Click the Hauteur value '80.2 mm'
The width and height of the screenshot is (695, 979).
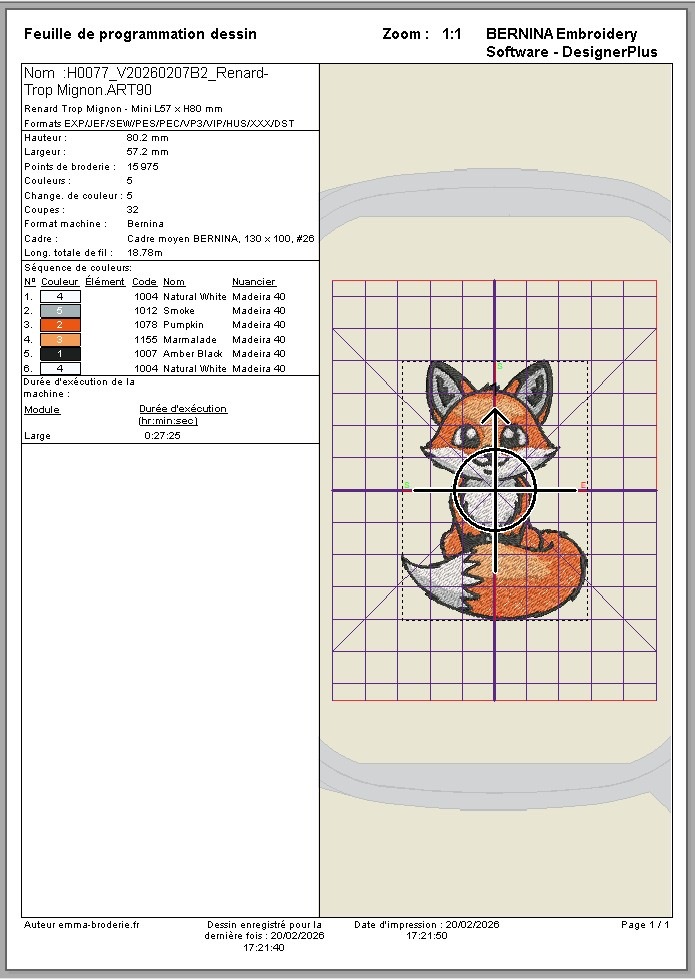(147, 137)
